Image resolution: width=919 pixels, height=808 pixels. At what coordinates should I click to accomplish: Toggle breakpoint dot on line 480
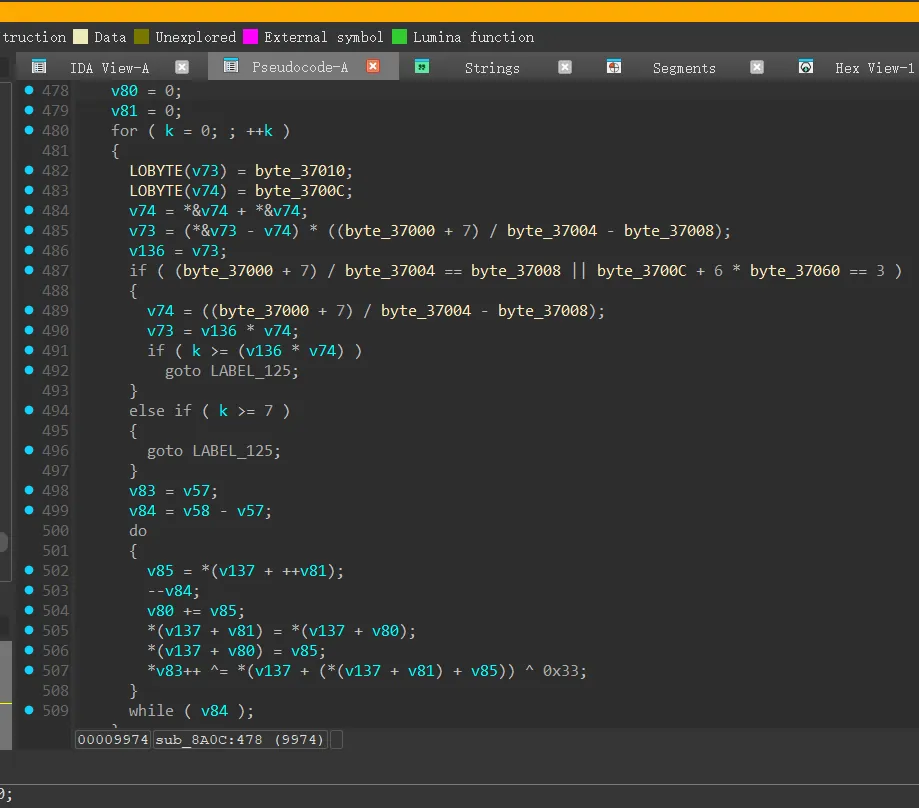(29, 130)
